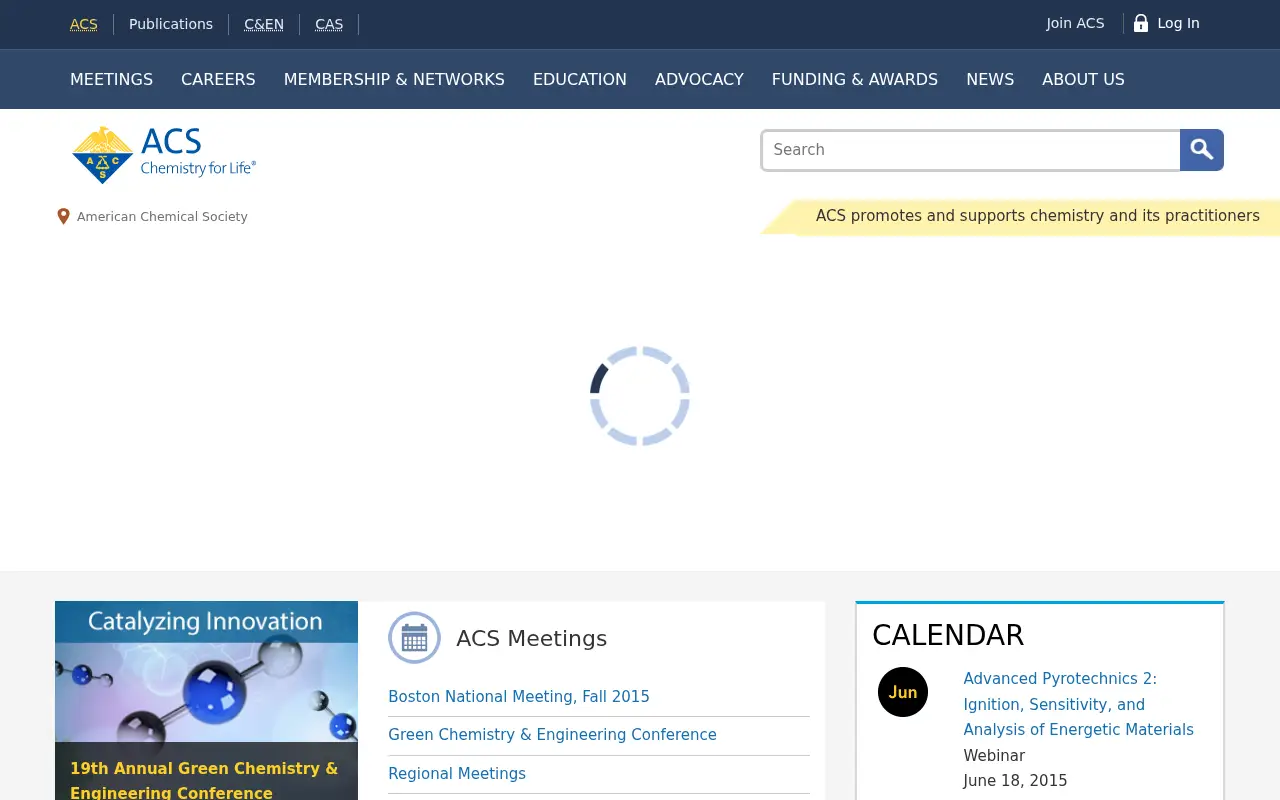Click Join ACS
This screenshot has width=1280, height=800.
pos(1075,23)
